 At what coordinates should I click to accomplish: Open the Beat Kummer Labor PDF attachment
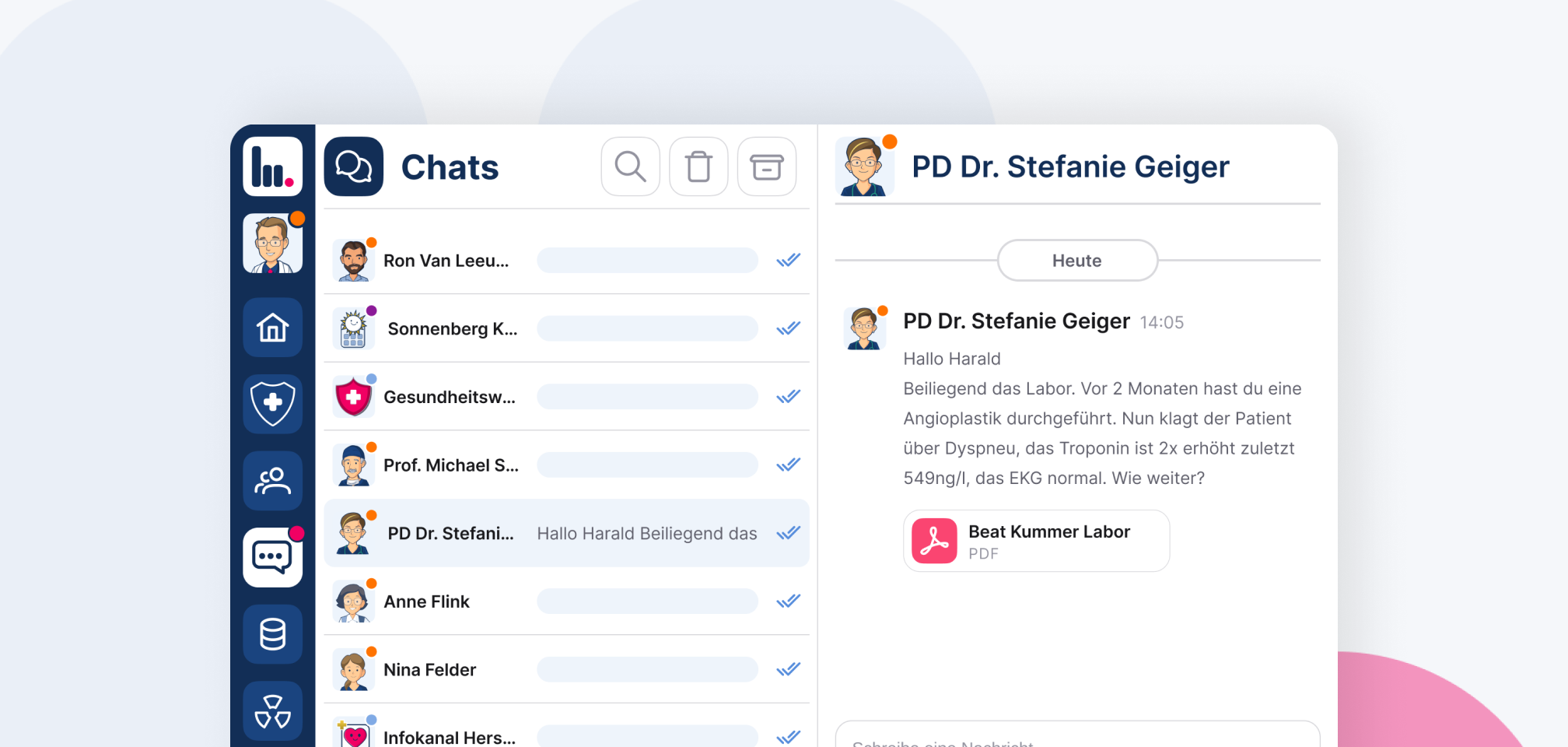[1036, 541]
